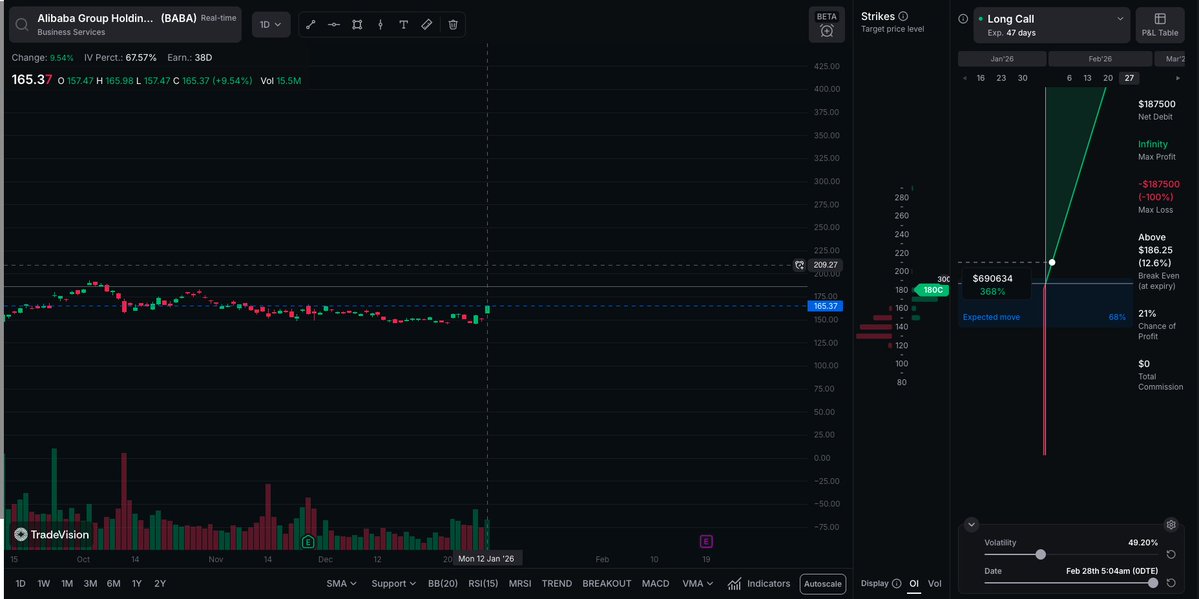Expand the Support indicator dropdown

(x=394, y=584)
